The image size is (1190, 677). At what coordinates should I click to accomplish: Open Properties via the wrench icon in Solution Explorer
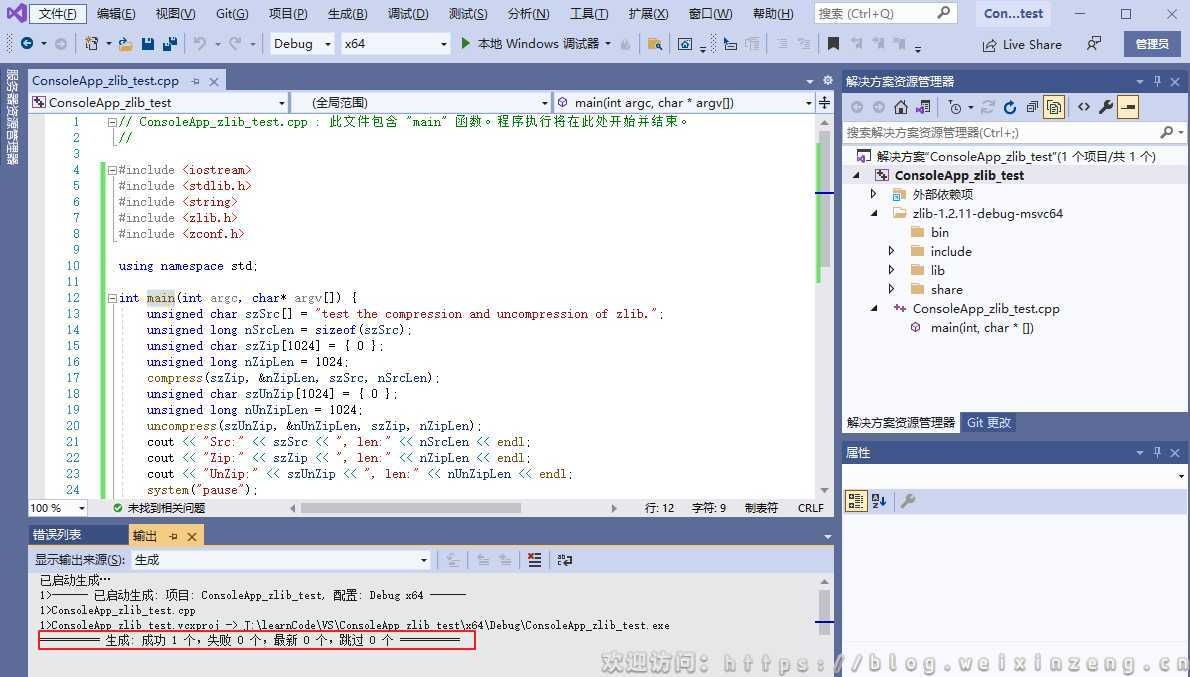click(1106, 107)
